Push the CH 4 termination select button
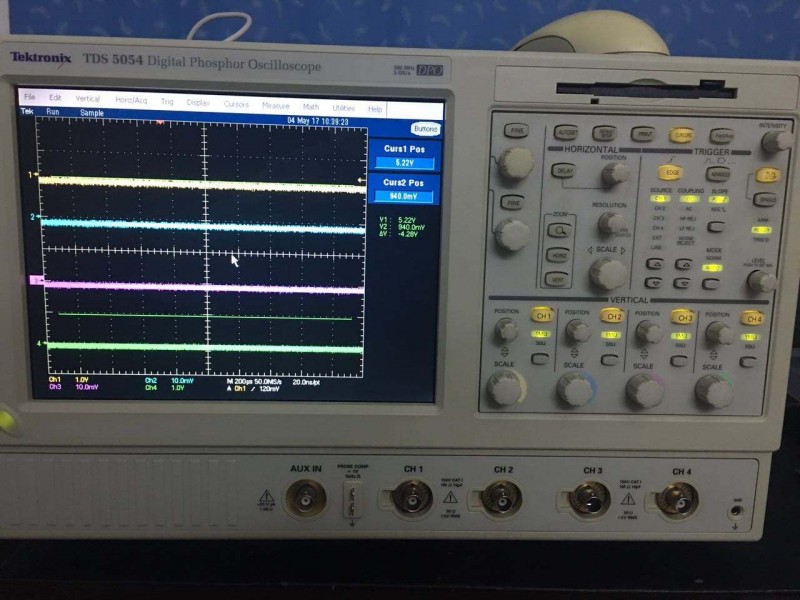This screenshot has height=600, width=800. pos(748,362)
